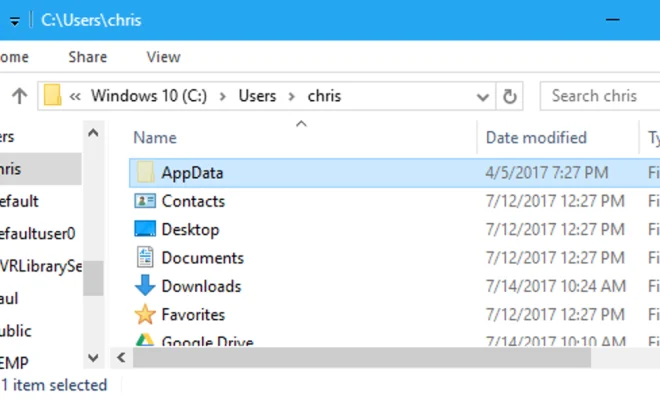Click the folder icon in address bar
Screen dimensions: 660x400
point(53,95)
